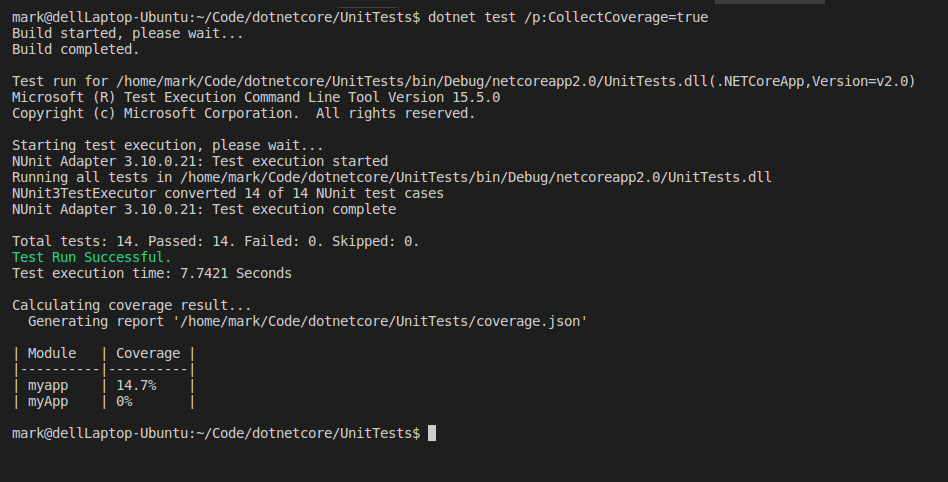Viewport: 948px width, 482px height.
Task: Click the Microsoft Test Execution Tool version line
Action: 256,97
